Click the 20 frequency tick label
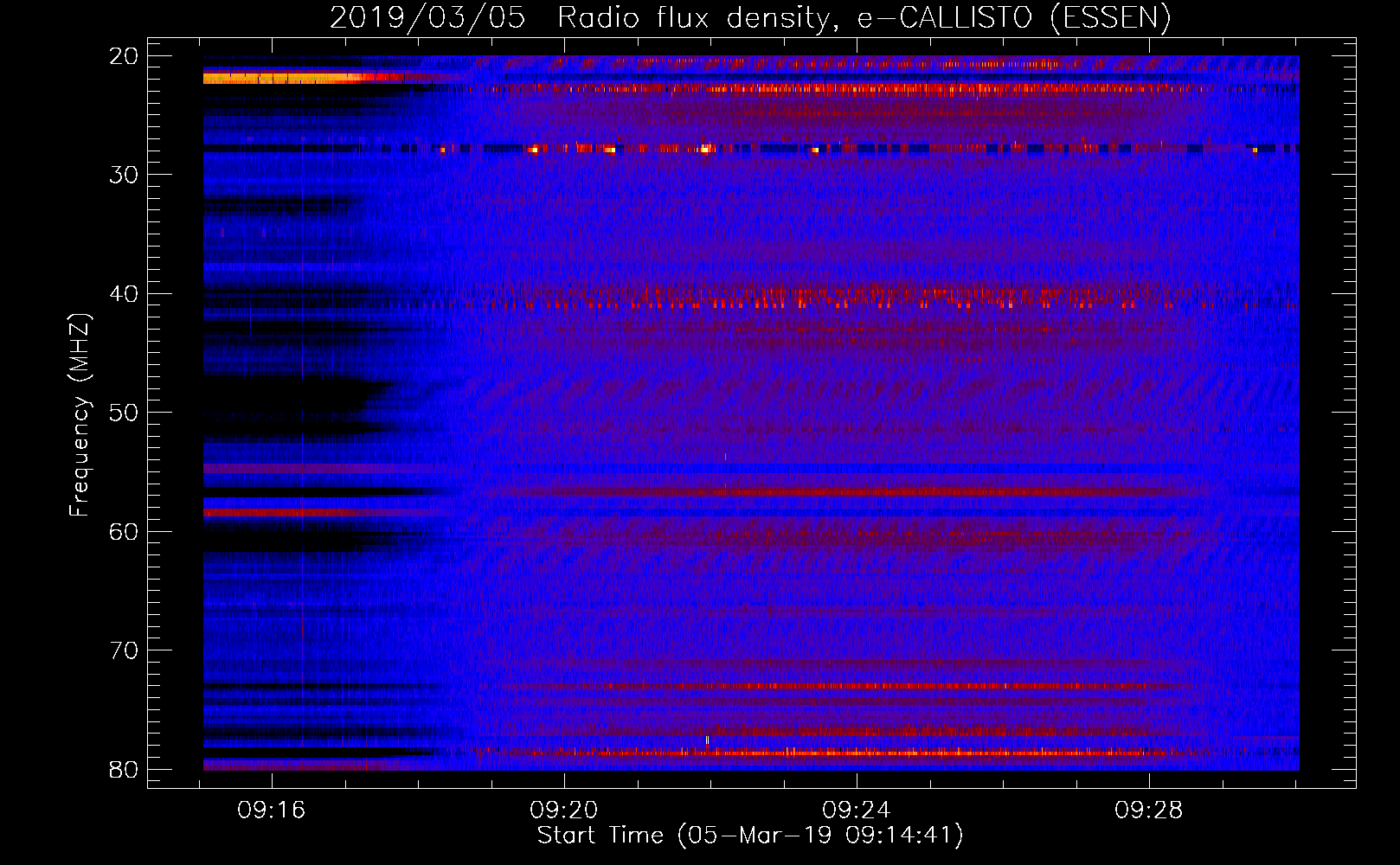This screenshot has width=1400, height=865. click(x=124, y=56)
